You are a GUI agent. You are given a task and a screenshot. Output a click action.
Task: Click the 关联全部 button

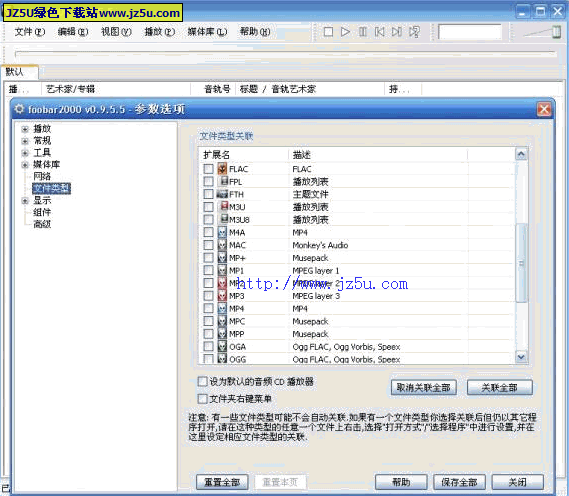[499, 388]
